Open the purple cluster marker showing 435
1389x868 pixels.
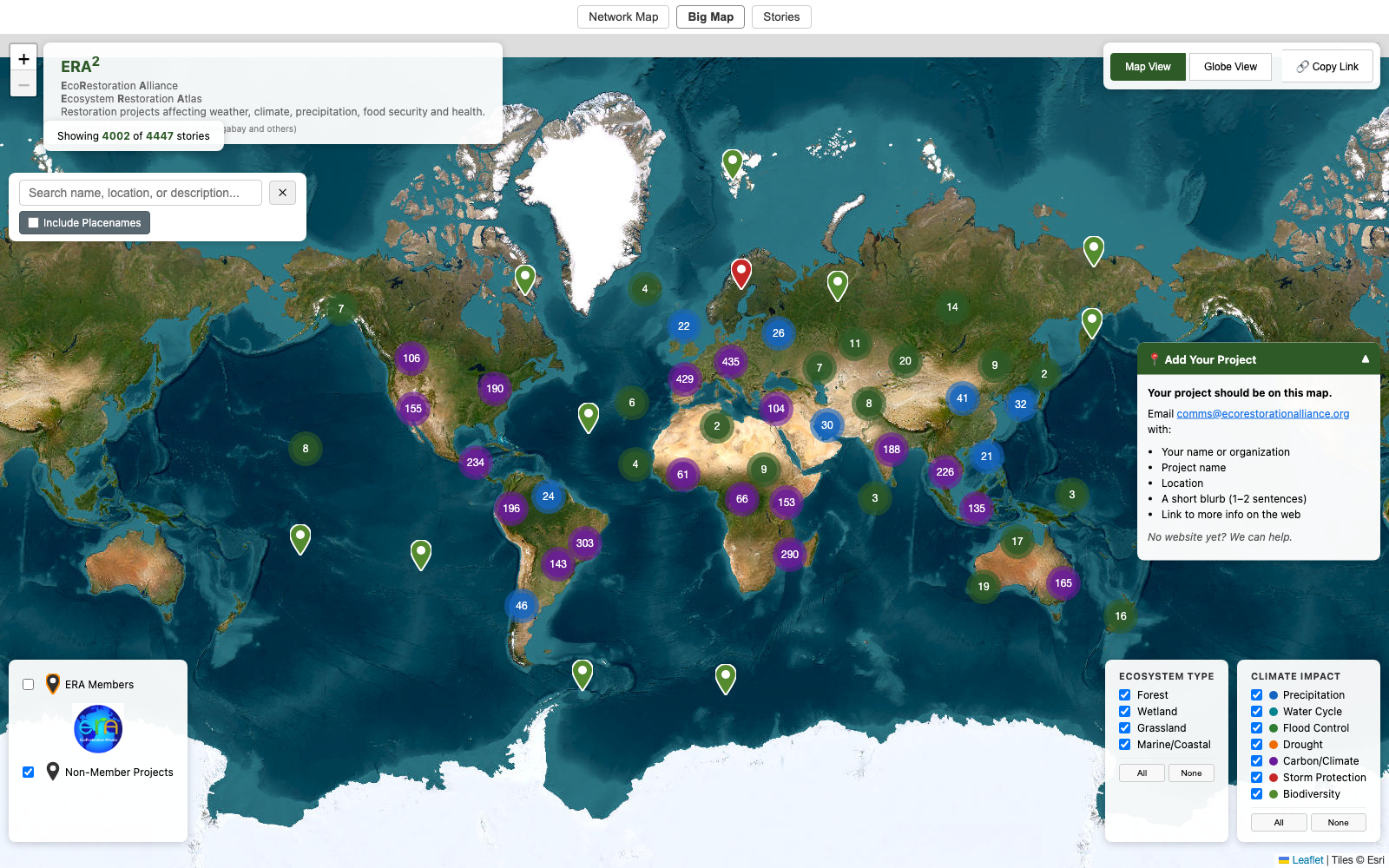pyautogui.click(x=731, y=362)
